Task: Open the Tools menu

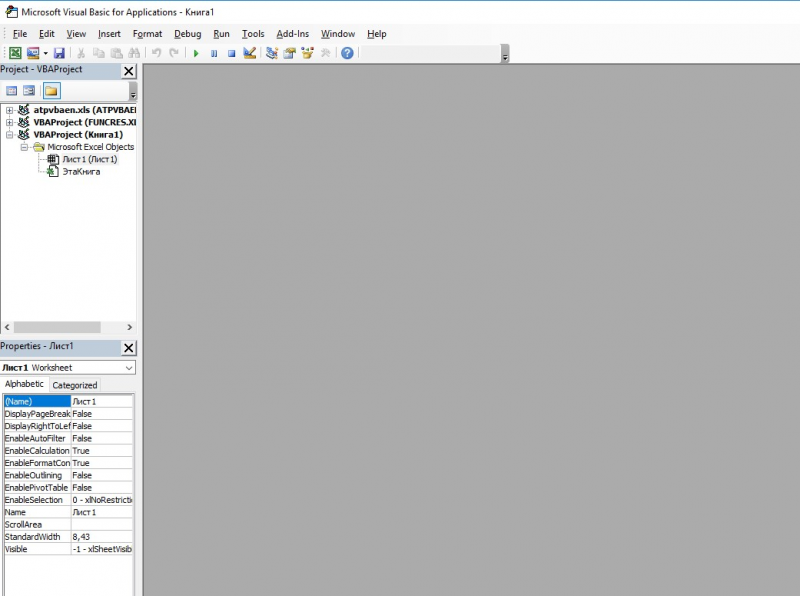Action: (x=253, y=34)
